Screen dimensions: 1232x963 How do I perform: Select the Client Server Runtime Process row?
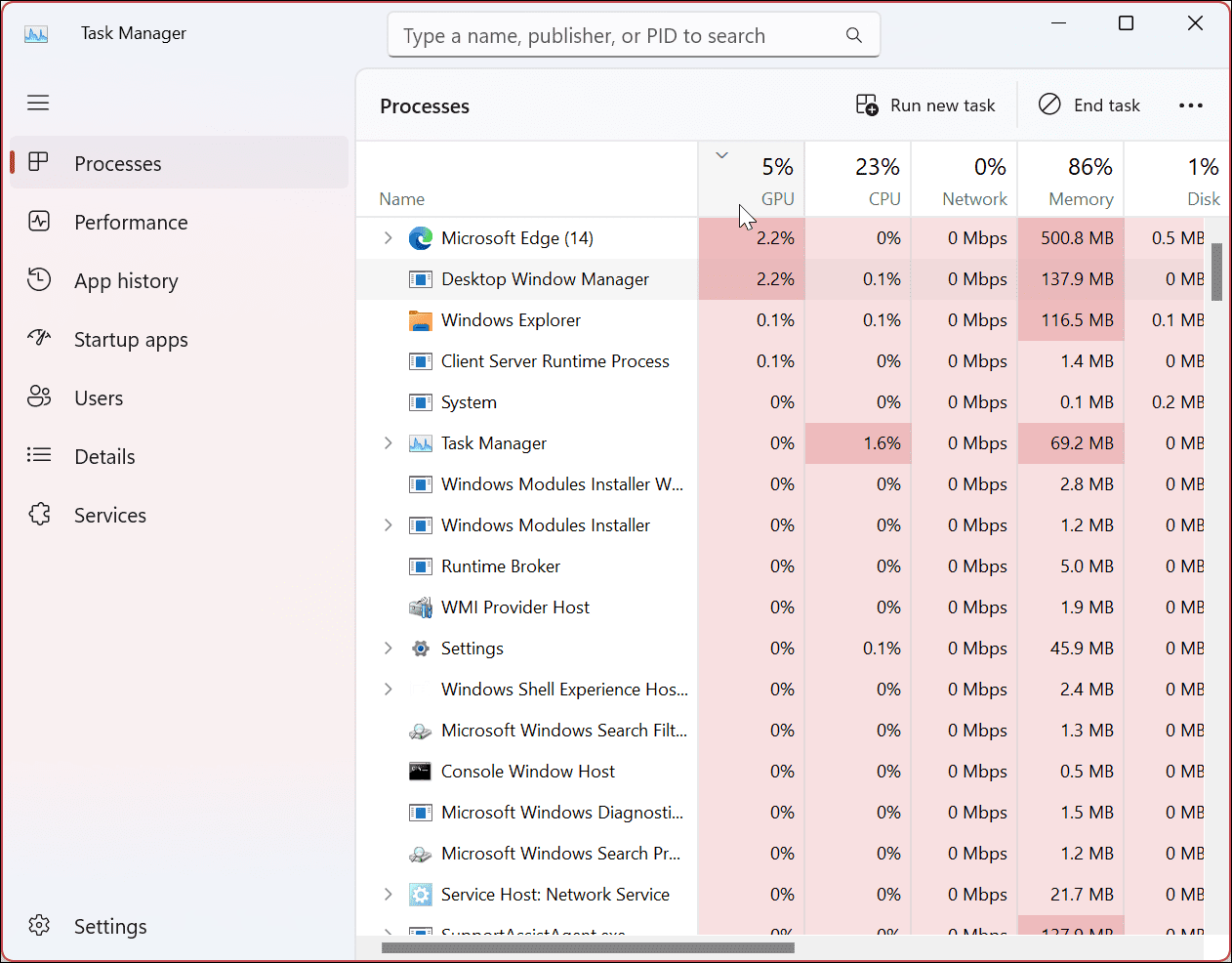781,361
